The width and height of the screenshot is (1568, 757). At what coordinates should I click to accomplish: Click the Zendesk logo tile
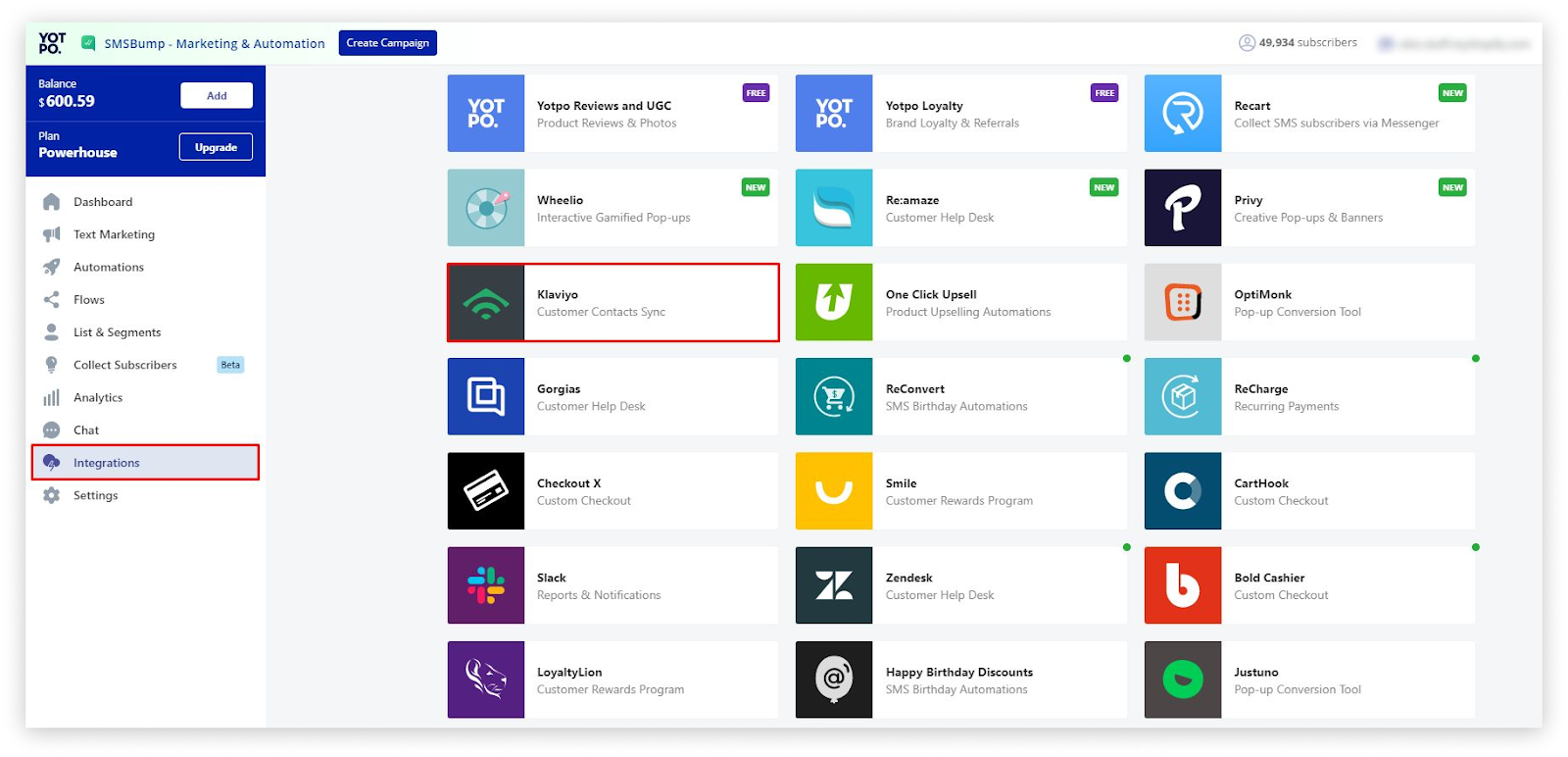point(834,585)
